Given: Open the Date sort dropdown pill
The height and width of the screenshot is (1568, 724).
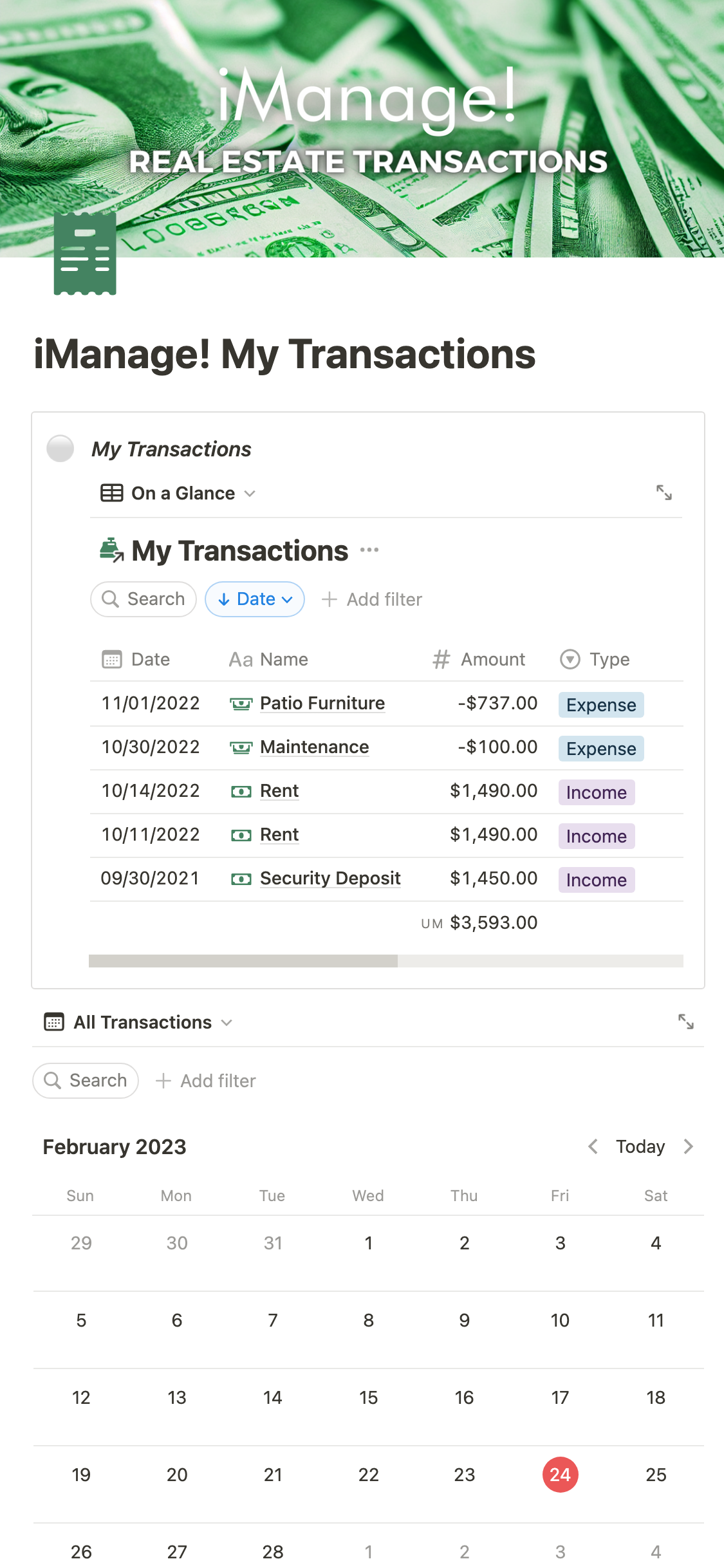Looking at the screenshot, I should [255, 599].
